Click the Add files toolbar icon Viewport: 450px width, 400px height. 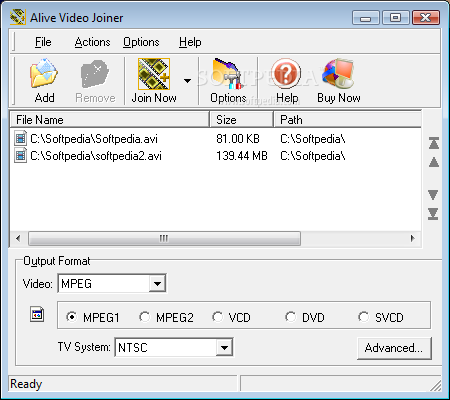tap(44, 73)
